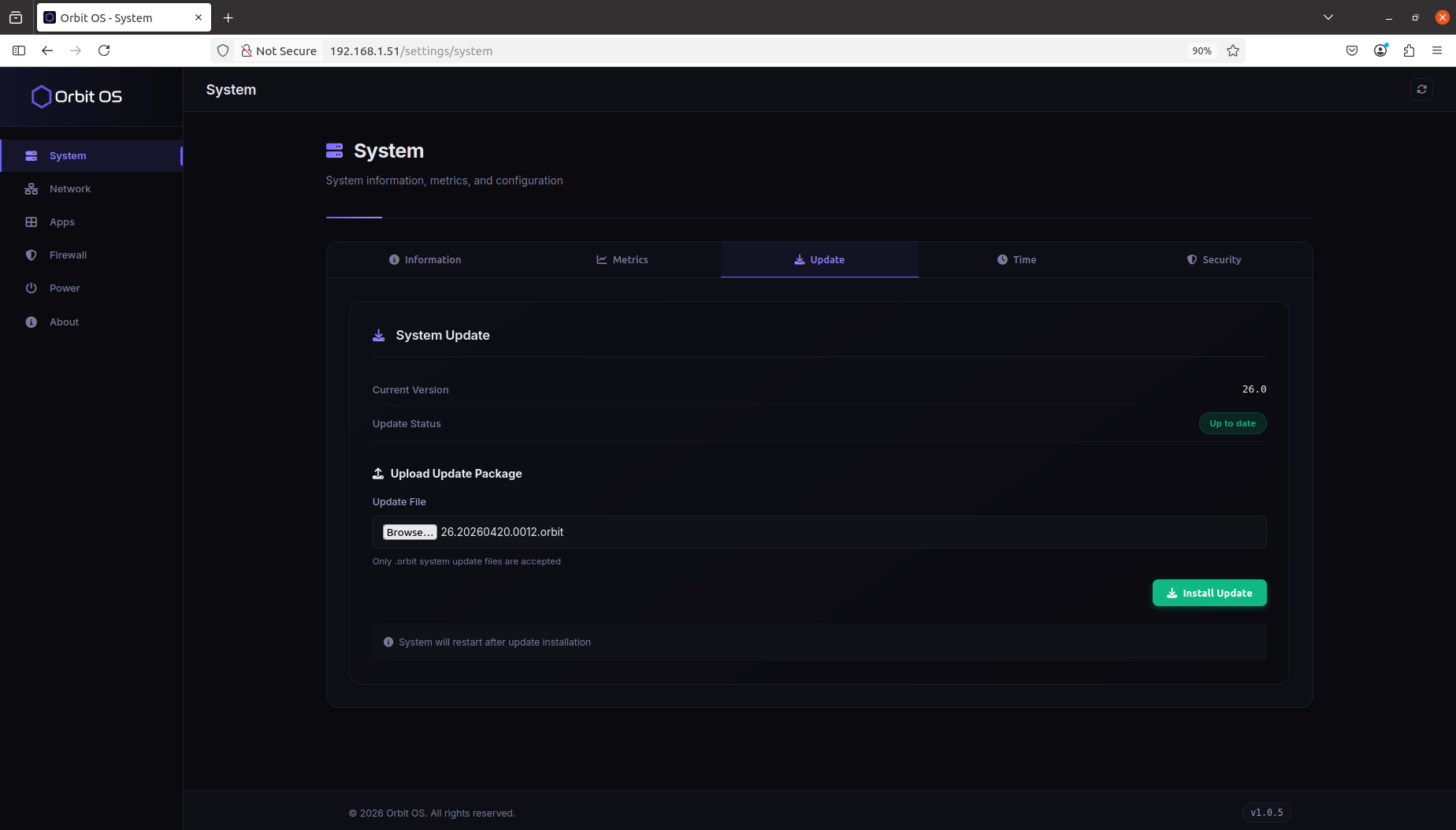
Task: Open the browser tab list chevron
Action: point(1328,17)
